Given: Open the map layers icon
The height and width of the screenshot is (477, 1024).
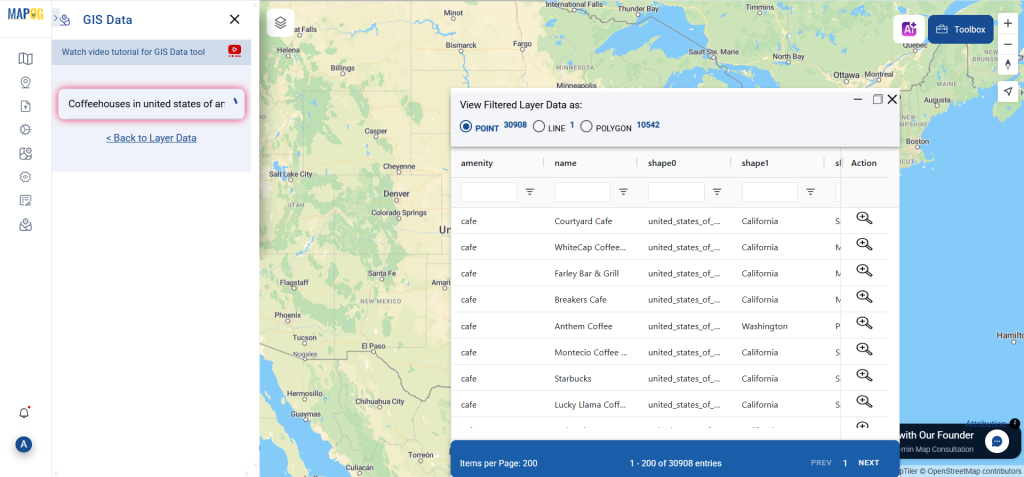Looking at the screenshot, I should (281, 23).
